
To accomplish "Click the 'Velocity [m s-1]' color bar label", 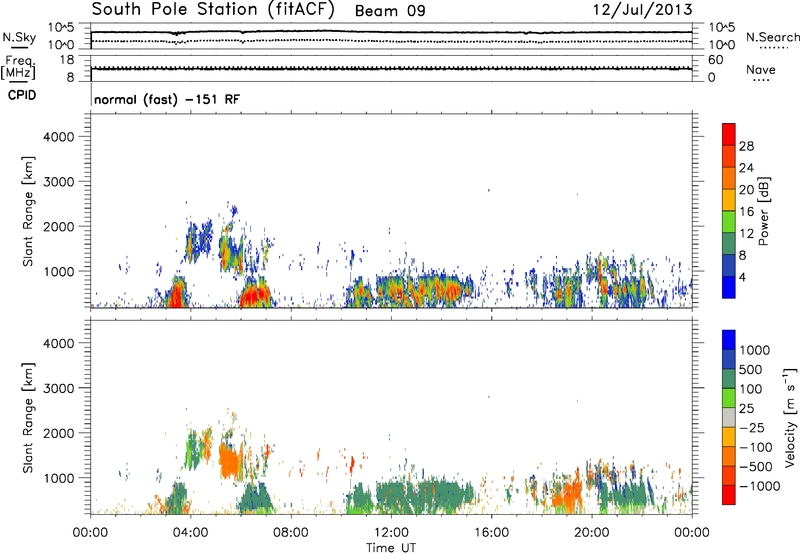I will tap(790, 417).
